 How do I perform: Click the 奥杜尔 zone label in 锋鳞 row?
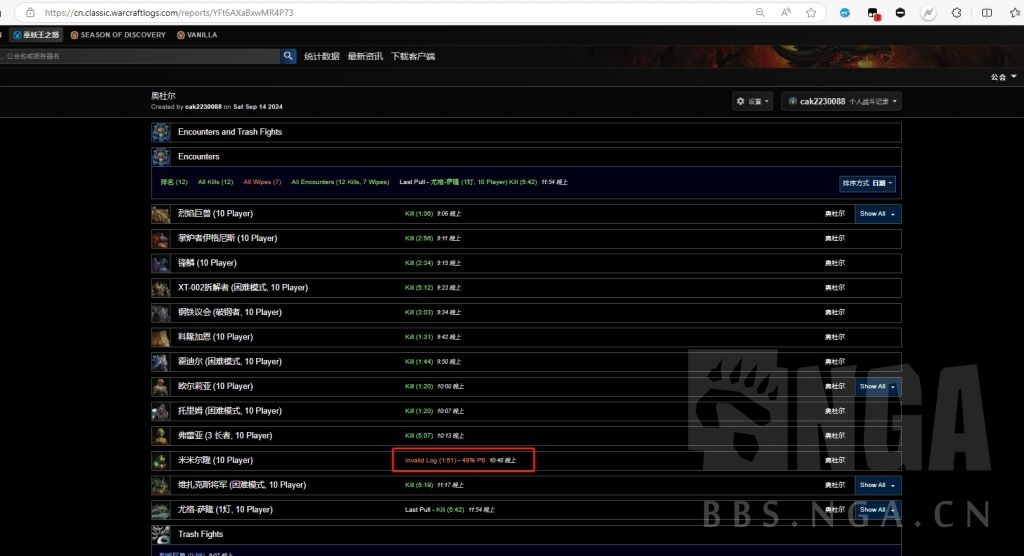click(835, 263)
